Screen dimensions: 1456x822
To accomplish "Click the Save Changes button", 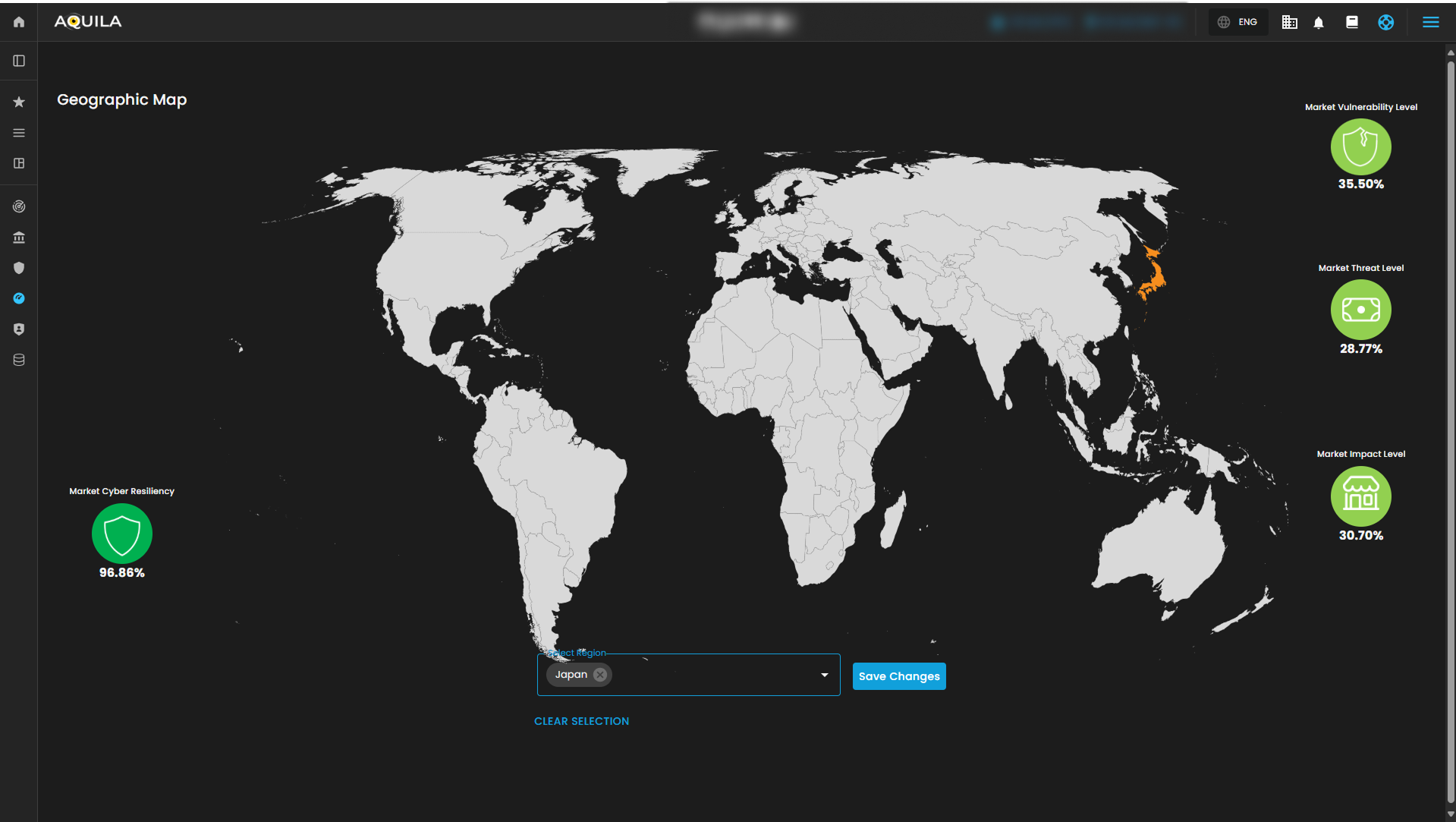I will point(898,676).
